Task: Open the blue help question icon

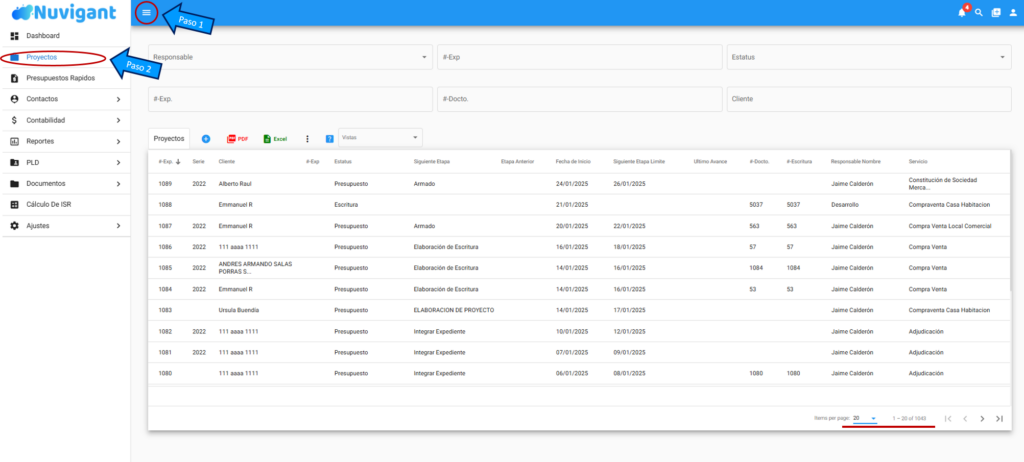Action: point(329,139)
